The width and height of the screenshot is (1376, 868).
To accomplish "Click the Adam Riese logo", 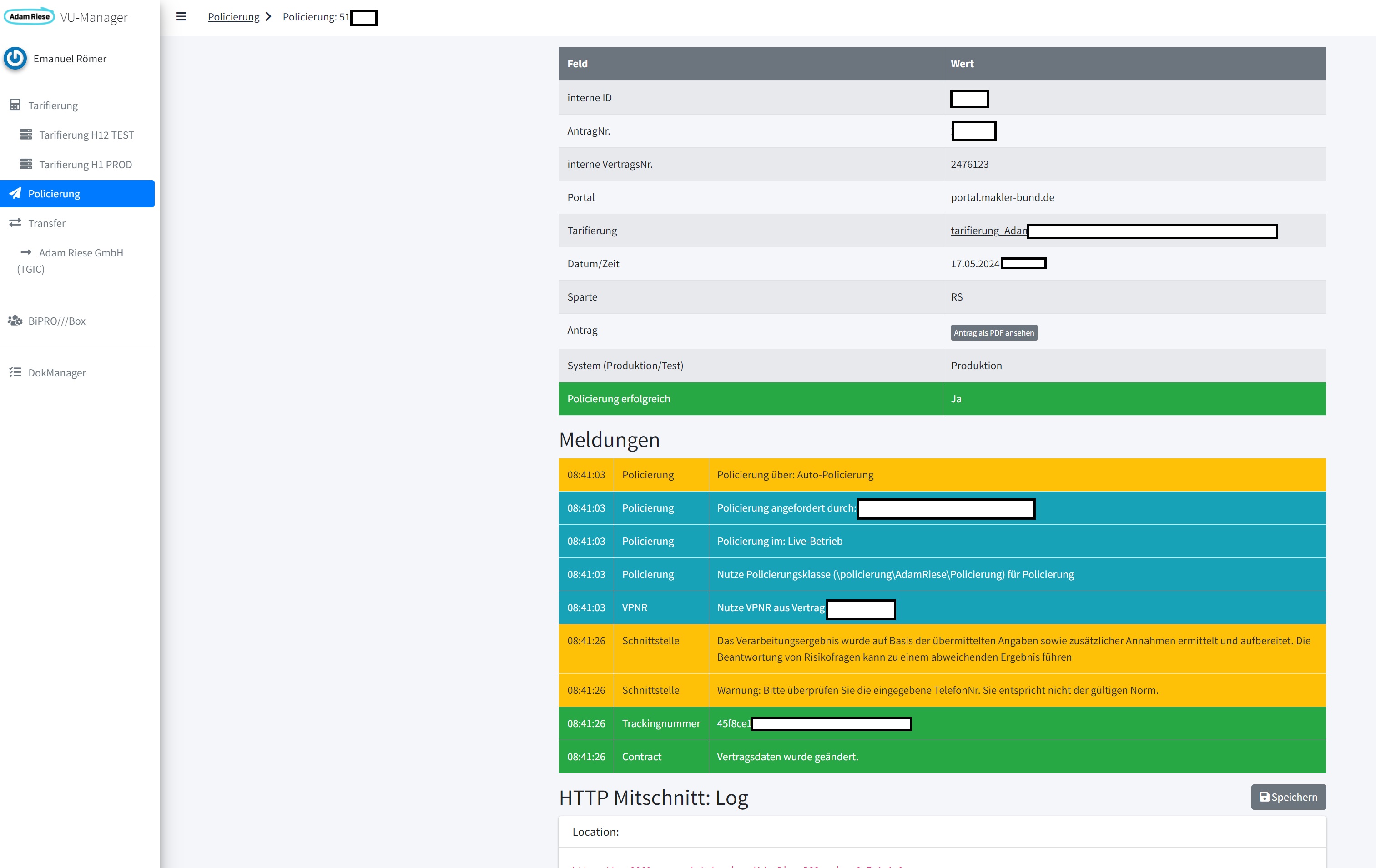I will click(x=29, y=16).
